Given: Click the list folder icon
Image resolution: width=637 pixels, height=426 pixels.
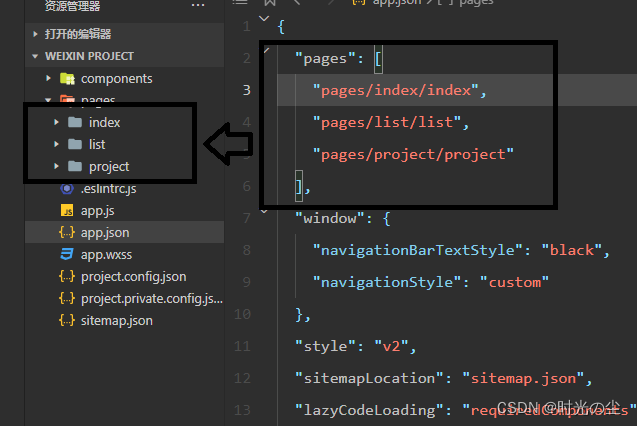Looking at the screenshot, I should (x=75, y=144).
